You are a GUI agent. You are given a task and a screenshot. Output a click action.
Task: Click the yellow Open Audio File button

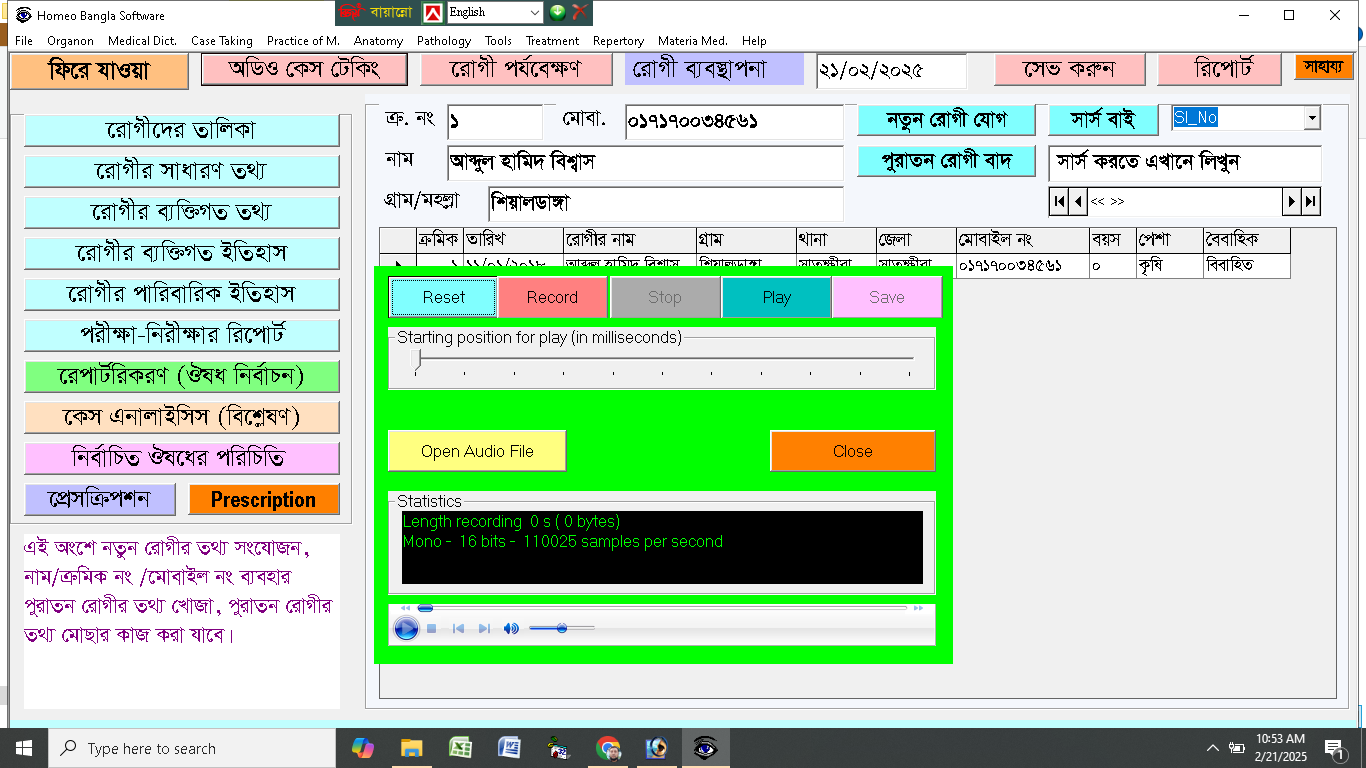[477, 451]
